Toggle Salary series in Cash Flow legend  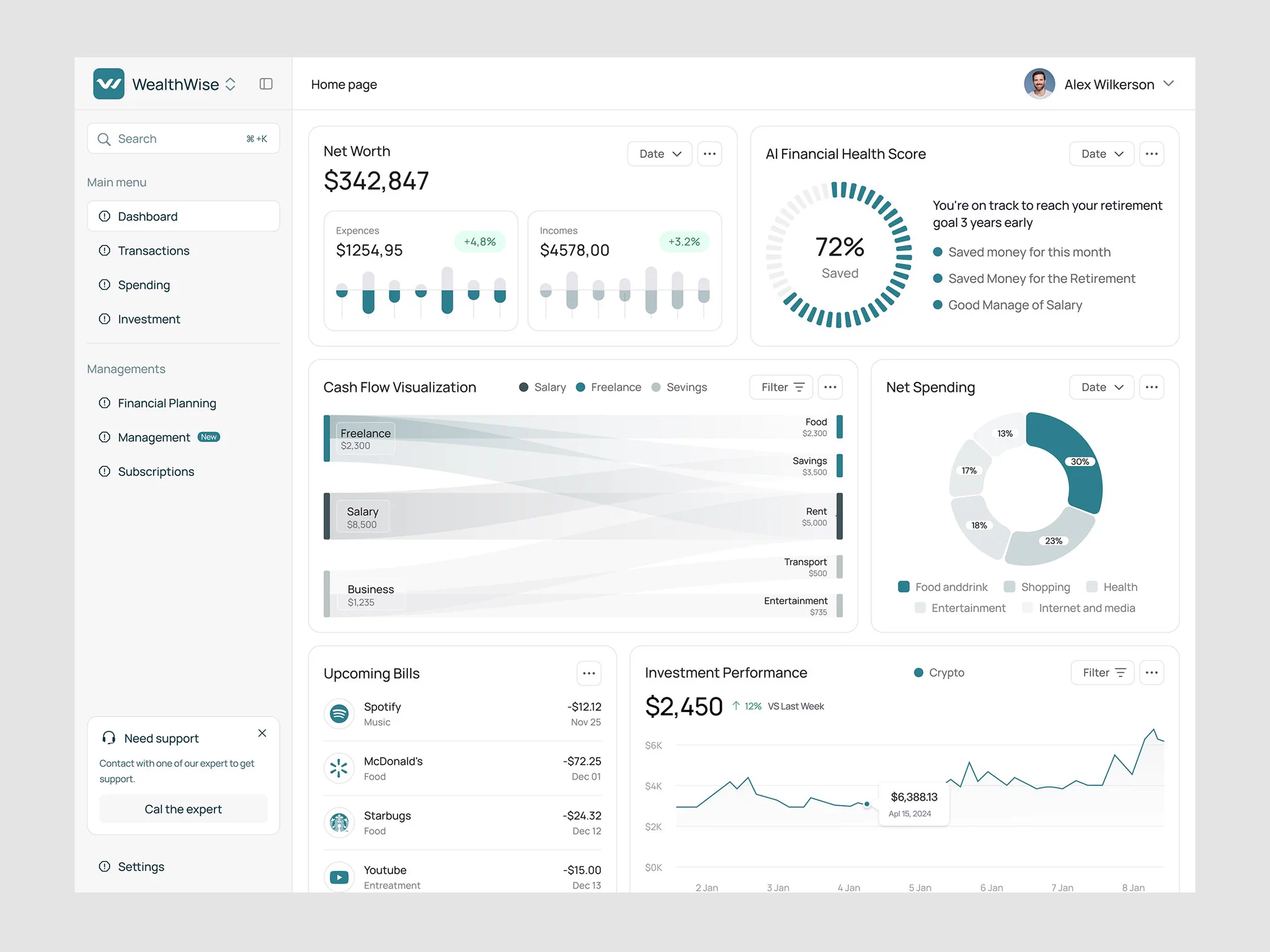(543, 387)
